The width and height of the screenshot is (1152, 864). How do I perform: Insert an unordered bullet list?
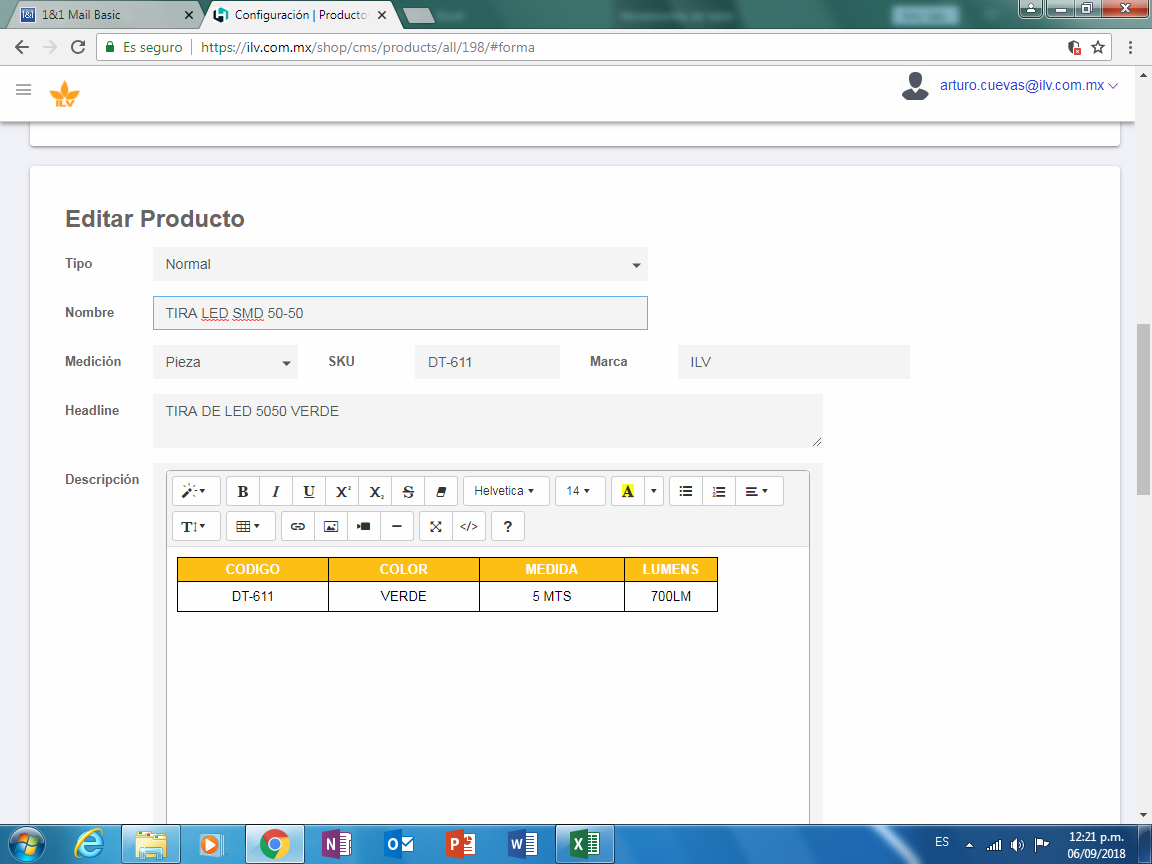point(686,492)
